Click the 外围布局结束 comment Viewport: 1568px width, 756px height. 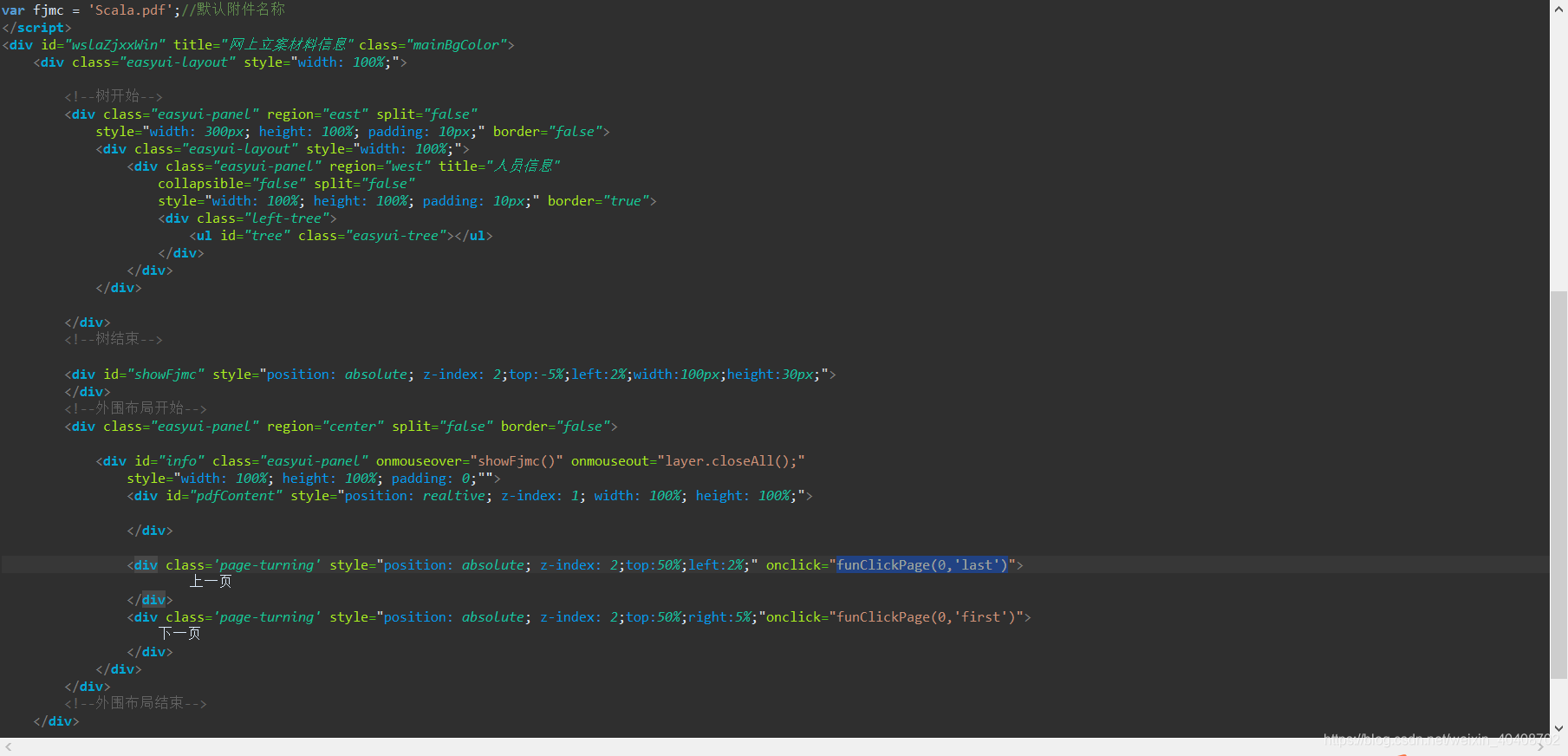(135, 703)
